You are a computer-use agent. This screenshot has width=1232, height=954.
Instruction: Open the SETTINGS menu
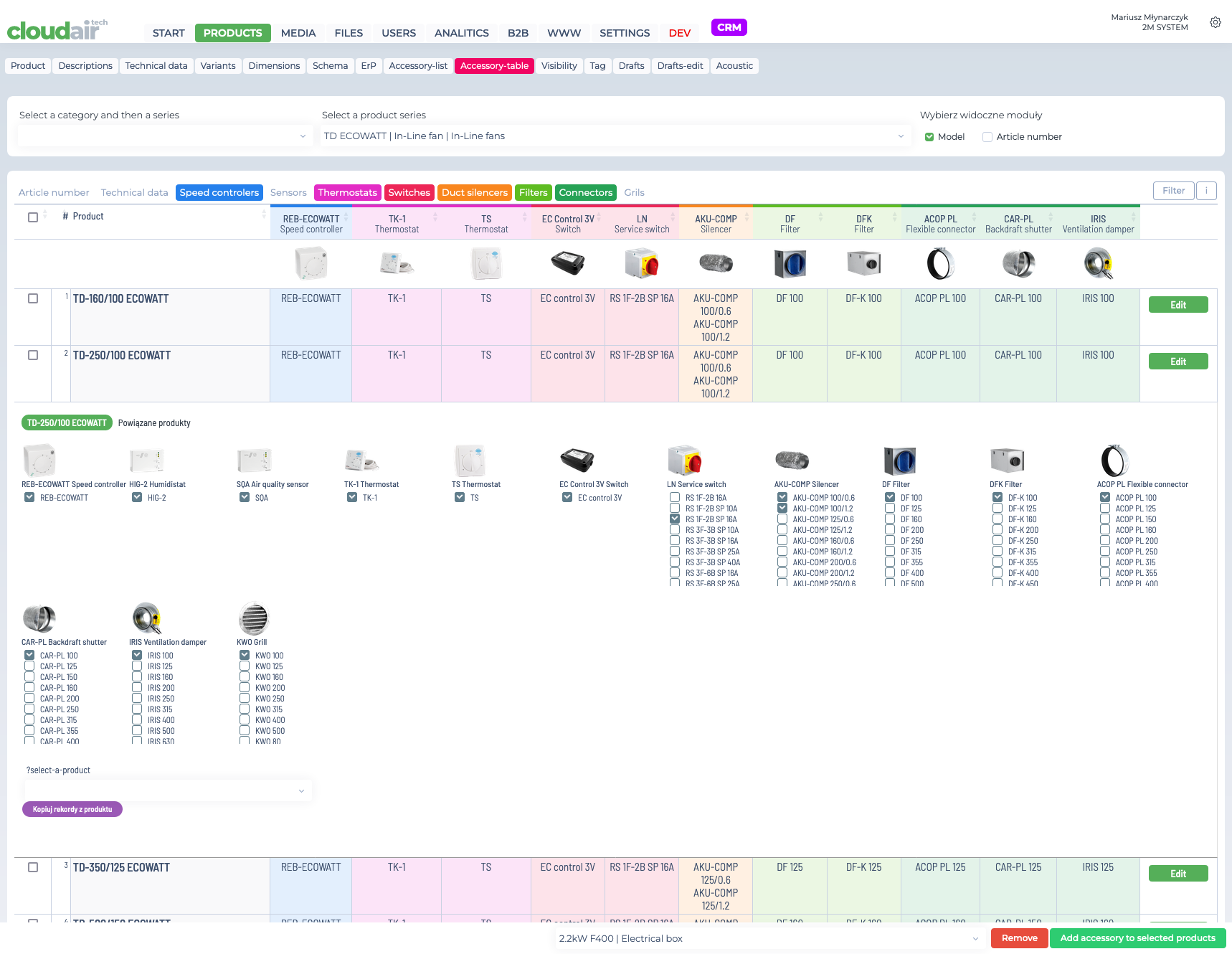[625, 33]
